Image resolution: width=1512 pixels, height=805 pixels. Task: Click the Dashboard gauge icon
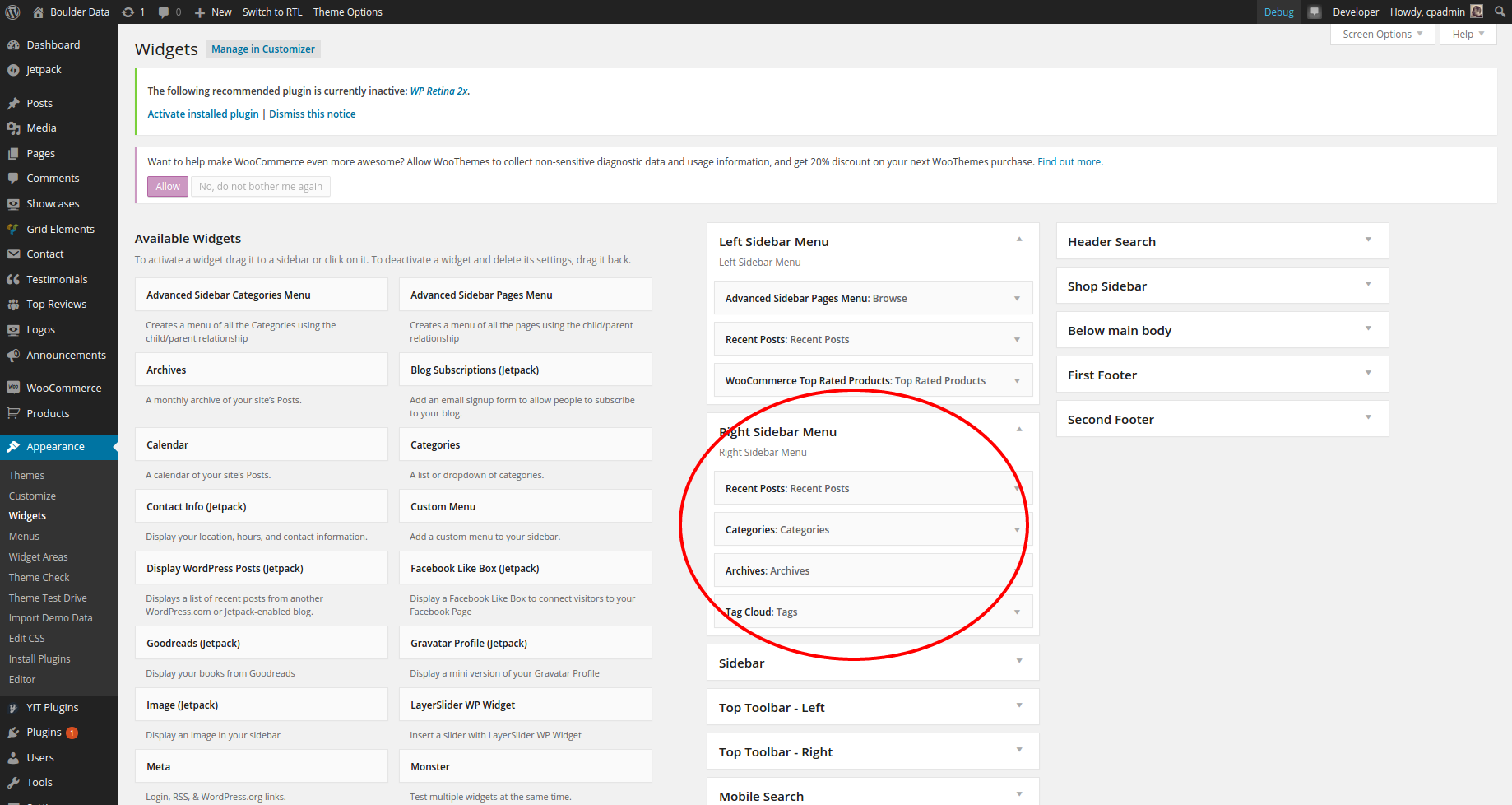tap(13, 44)
